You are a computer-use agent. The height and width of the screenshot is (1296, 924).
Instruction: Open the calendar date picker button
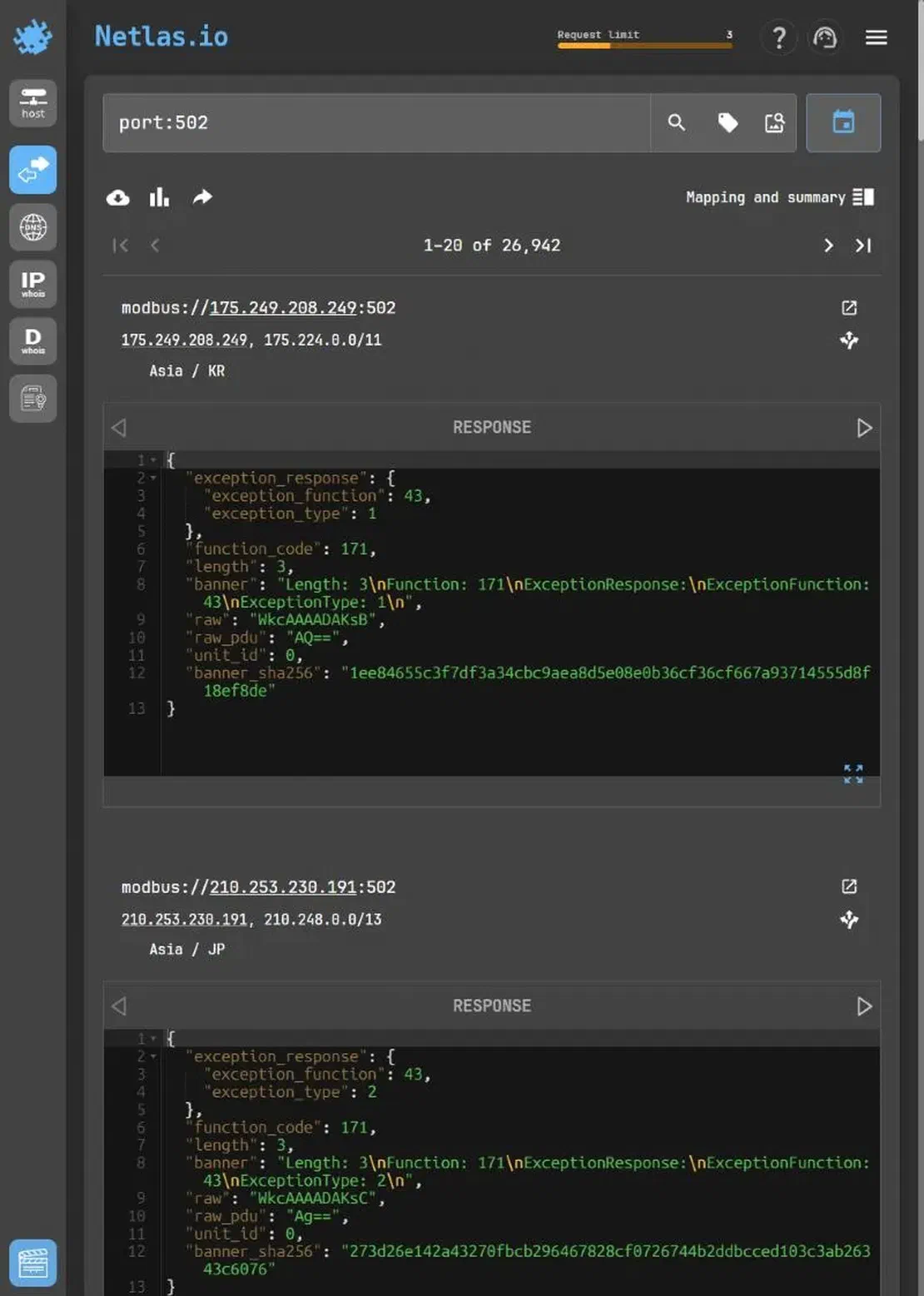coord(843,122)
